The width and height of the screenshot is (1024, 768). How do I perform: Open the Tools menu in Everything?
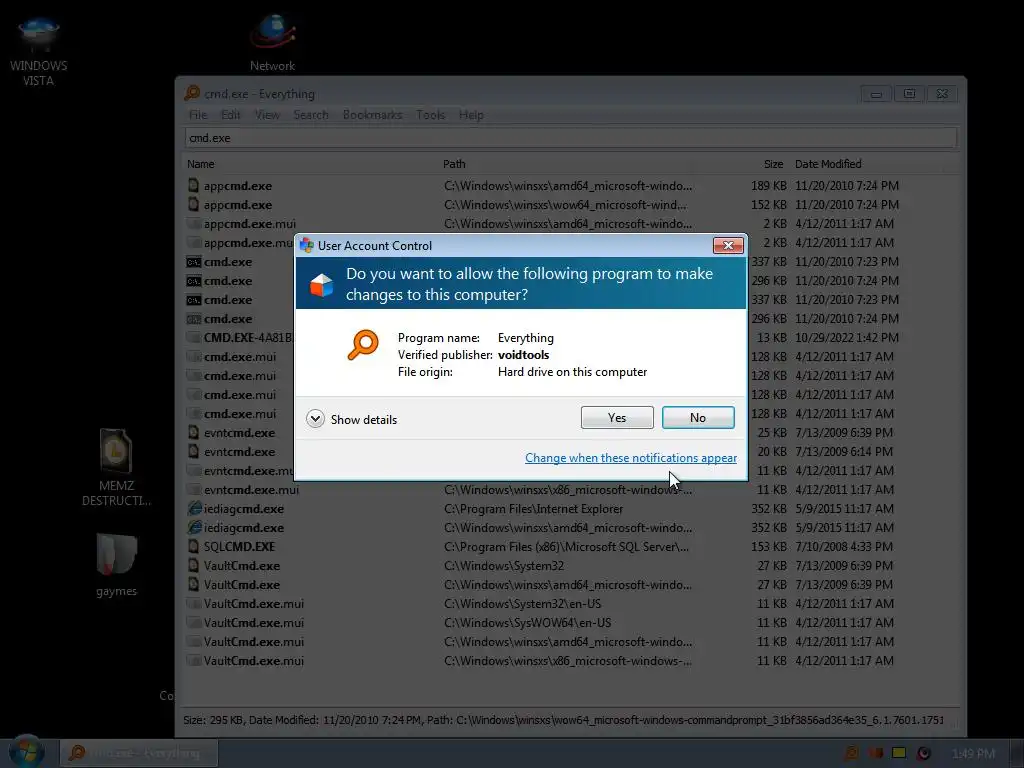click(x=430, y=115)
